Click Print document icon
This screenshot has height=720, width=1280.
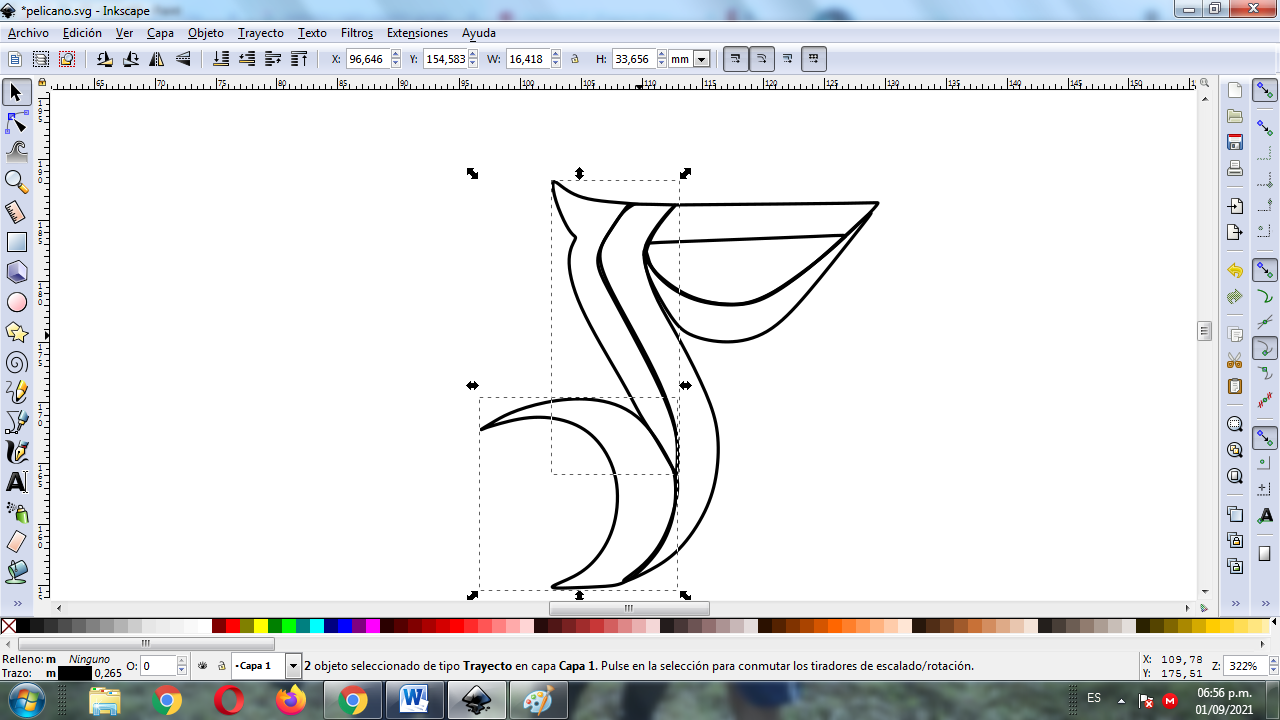click(1235, 168)
